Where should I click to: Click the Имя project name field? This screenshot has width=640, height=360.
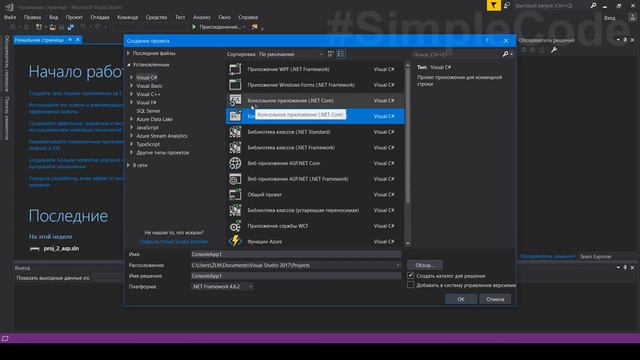click(x=296, y=254)
